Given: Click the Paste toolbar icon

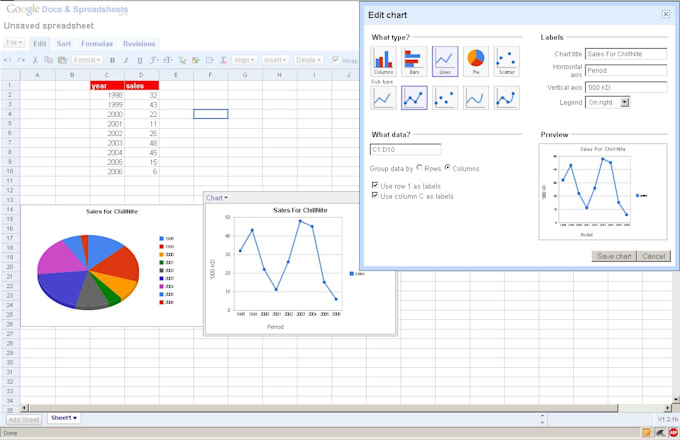Looking at the screenshot, I should 62,60.
